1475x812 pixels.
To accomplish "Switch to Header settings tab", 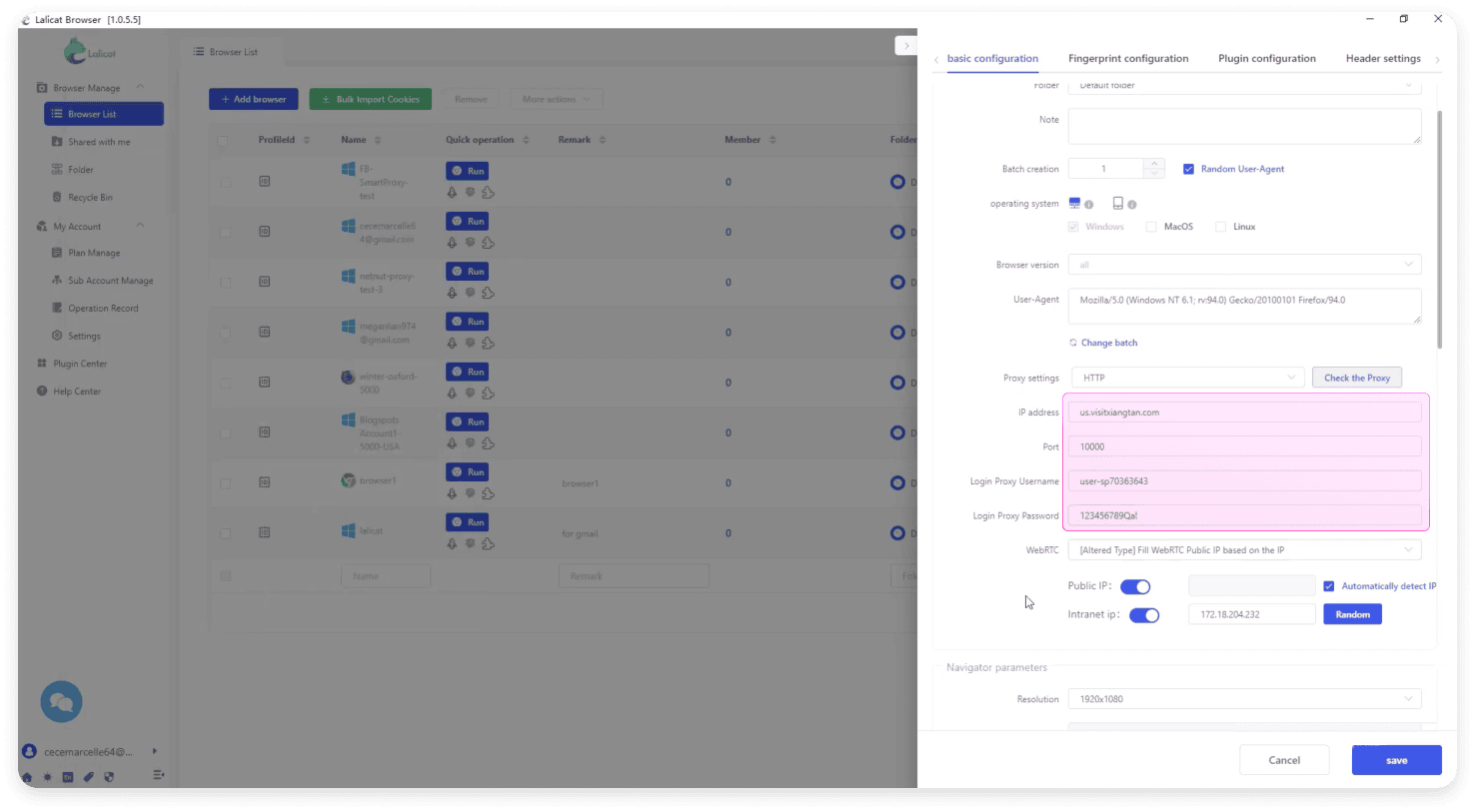I will pyautogui.click(x=1383, y=59).
